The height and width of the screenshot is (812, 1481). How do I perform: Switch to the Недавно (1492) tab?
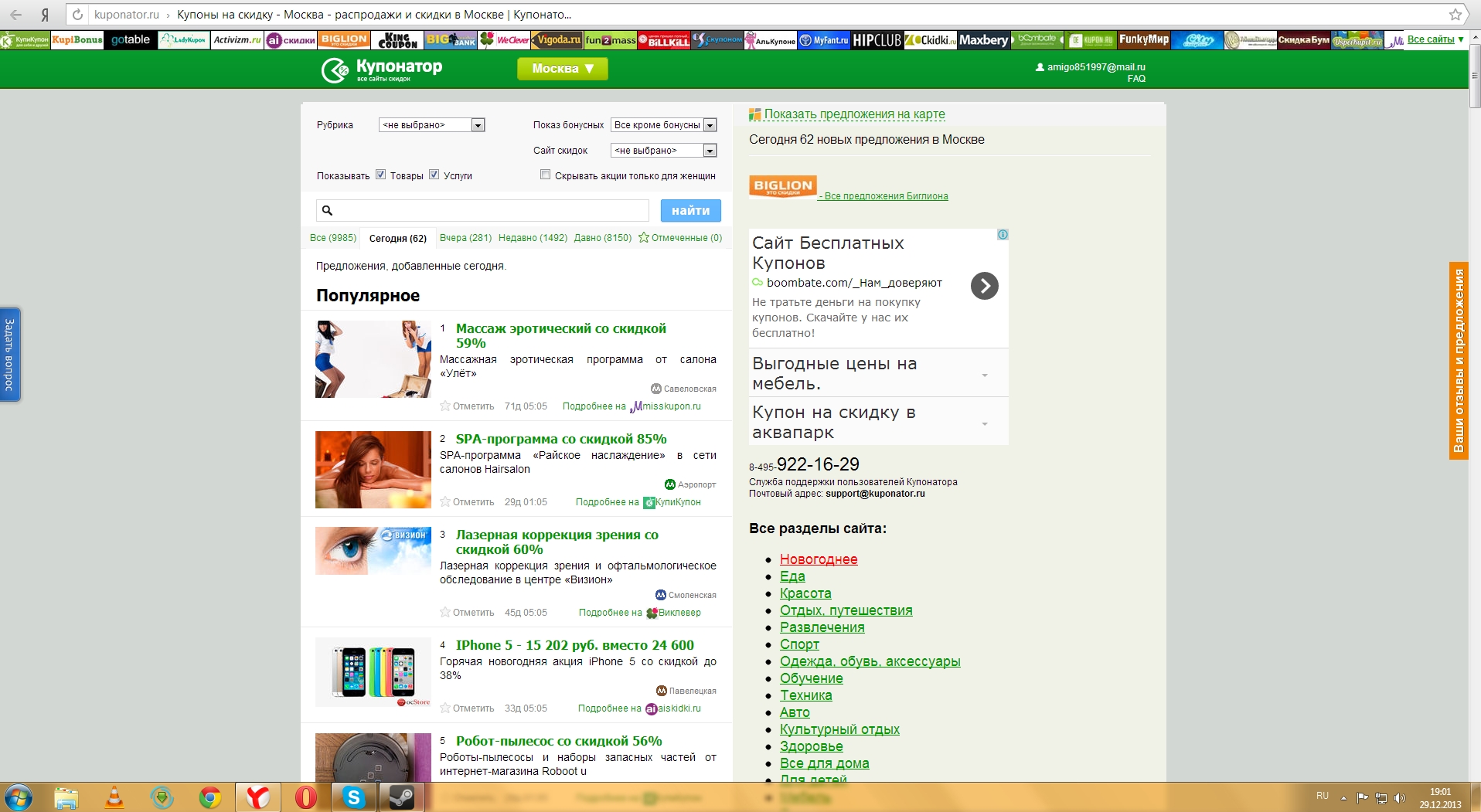[533, 238]
